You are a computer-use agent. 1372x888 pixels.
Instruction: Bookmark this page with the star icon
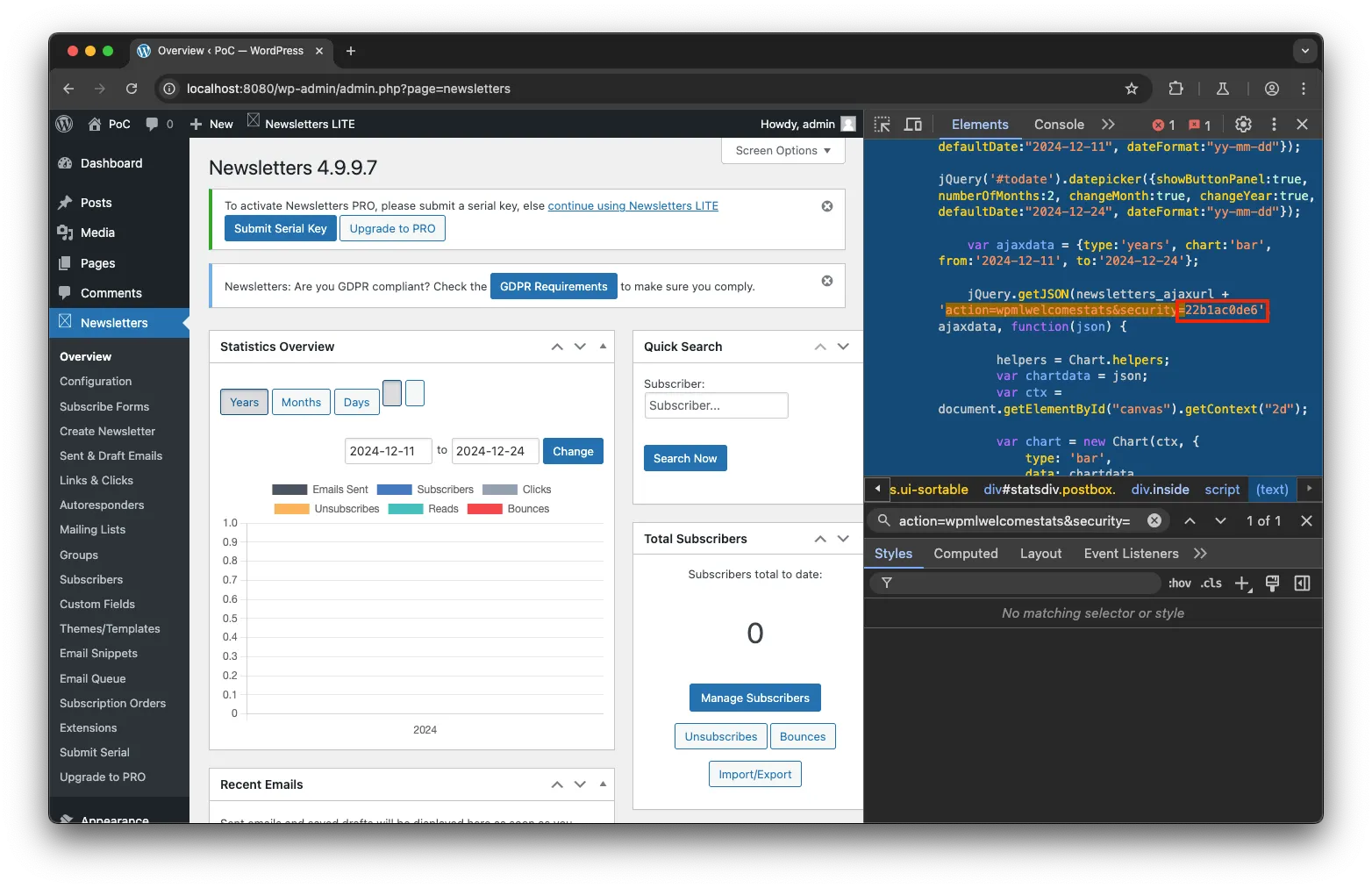tap(1132, 89)
